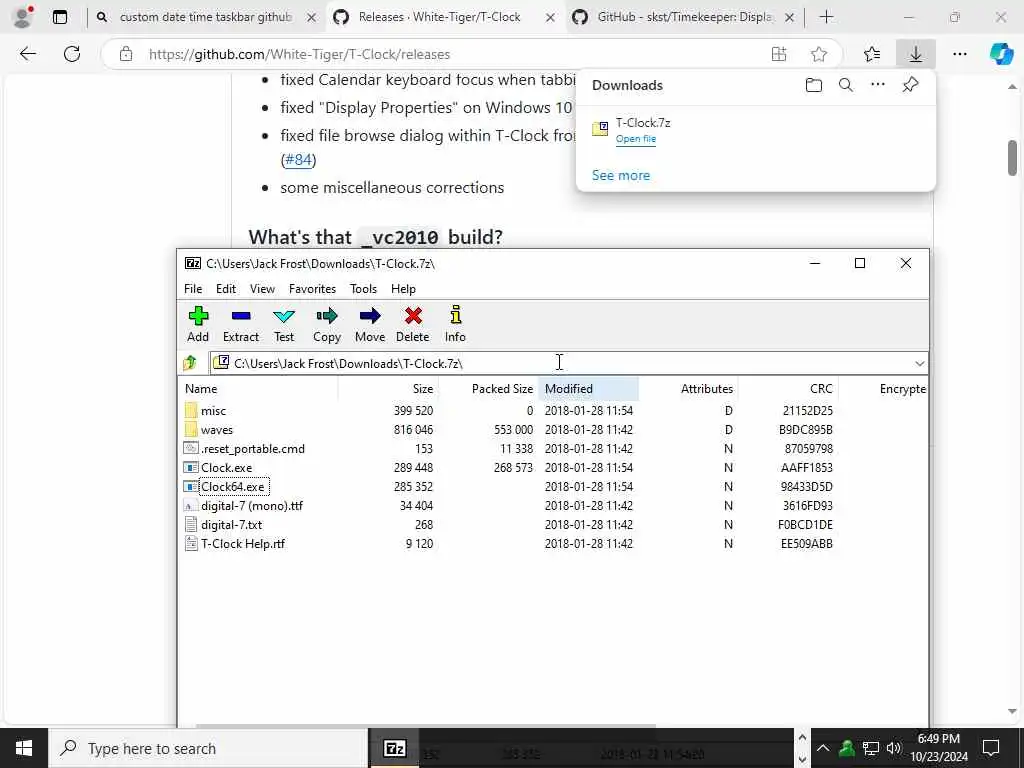Click 7-Zip taskbar icon
The image size is (1024, 768).
(x=394, y=748)
